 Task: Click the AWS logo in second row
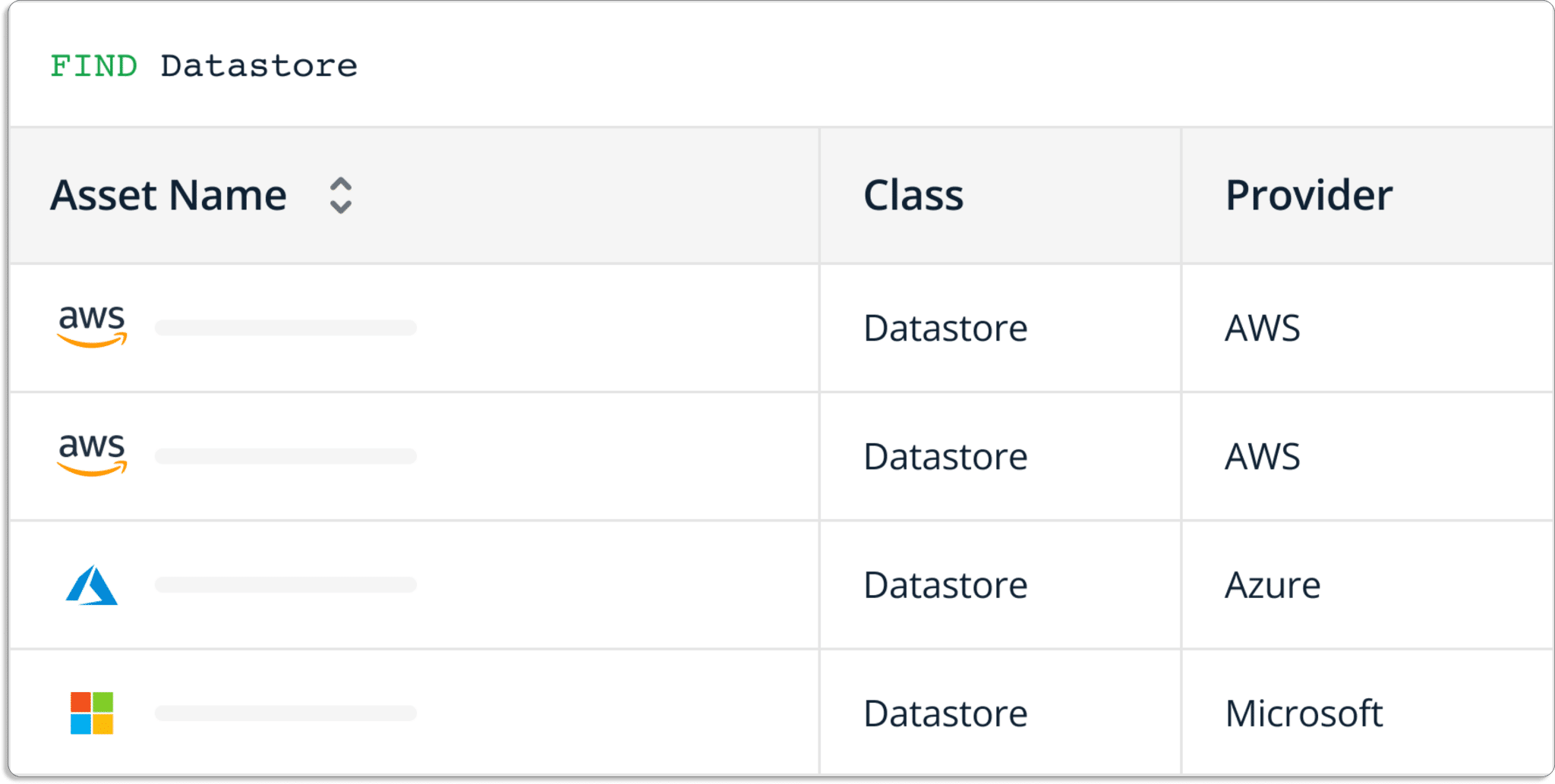(x=92, y=454)
